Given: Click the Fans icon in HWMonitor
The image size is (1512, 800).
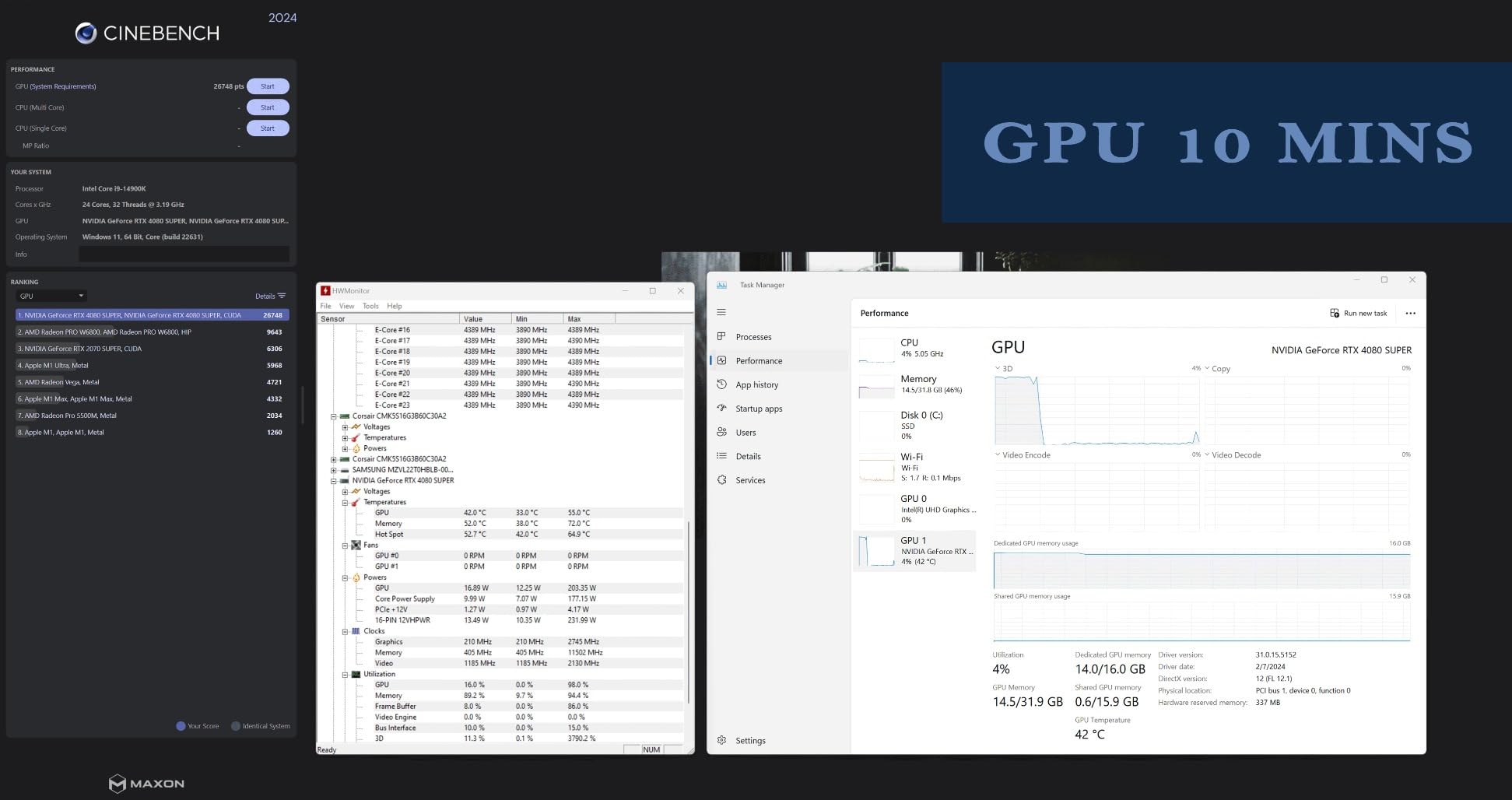Looking at the screenshot, I should pyautogui.click(x=356, y=546).
